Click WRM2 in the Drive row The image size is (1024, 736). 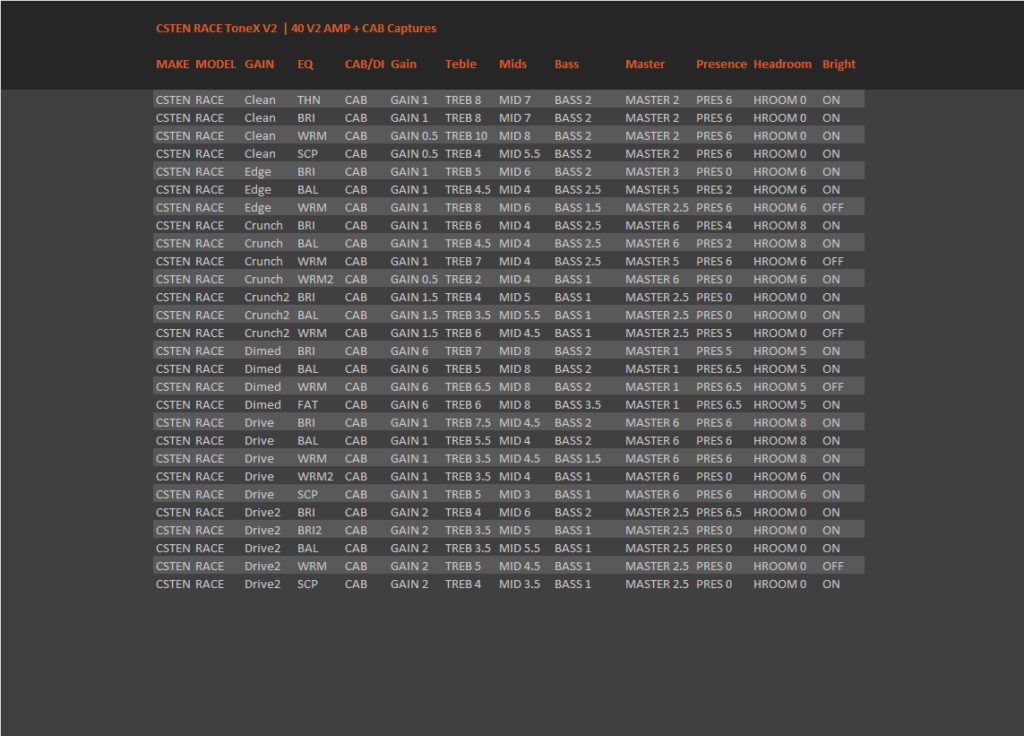coord(315,477)
